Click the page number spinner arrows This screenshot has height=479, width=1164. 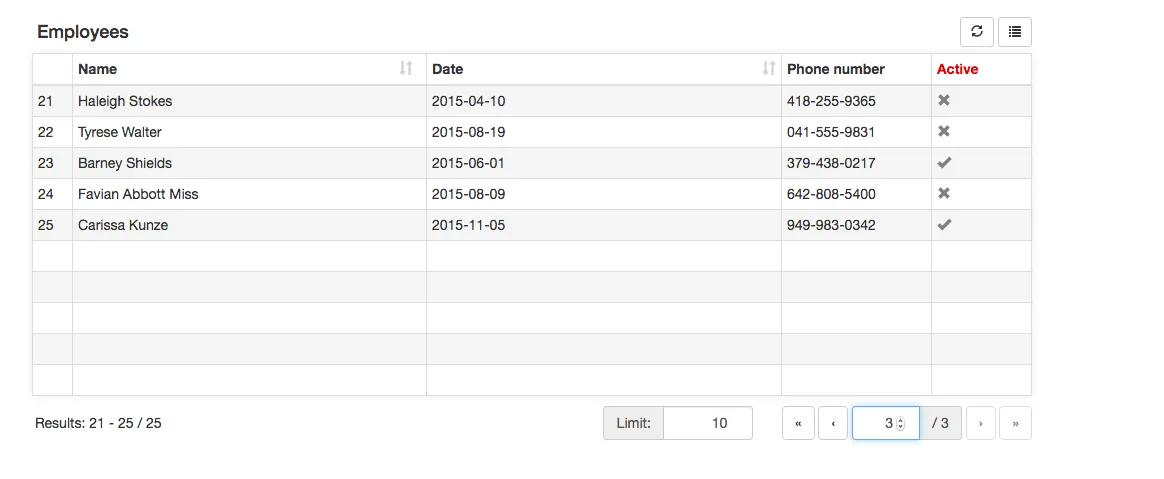point(900,423)
